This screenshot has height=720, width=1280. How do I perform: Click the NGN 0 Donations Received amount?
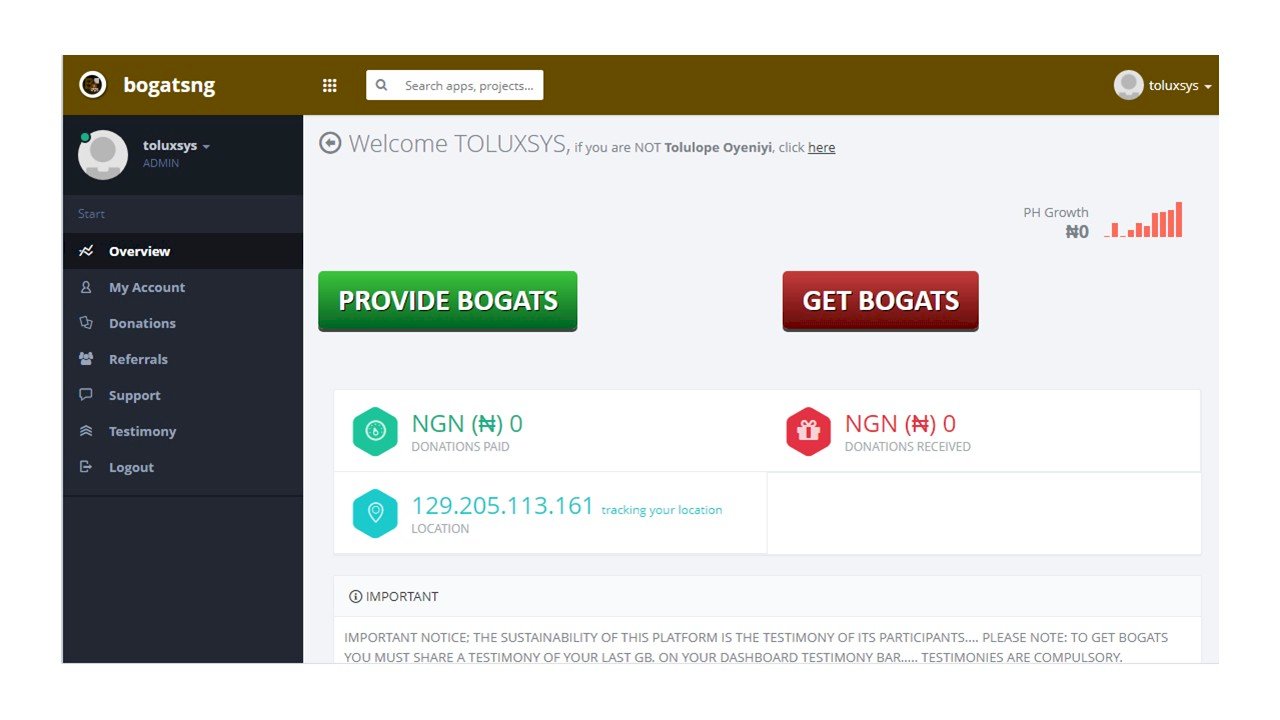click(900, 424)
